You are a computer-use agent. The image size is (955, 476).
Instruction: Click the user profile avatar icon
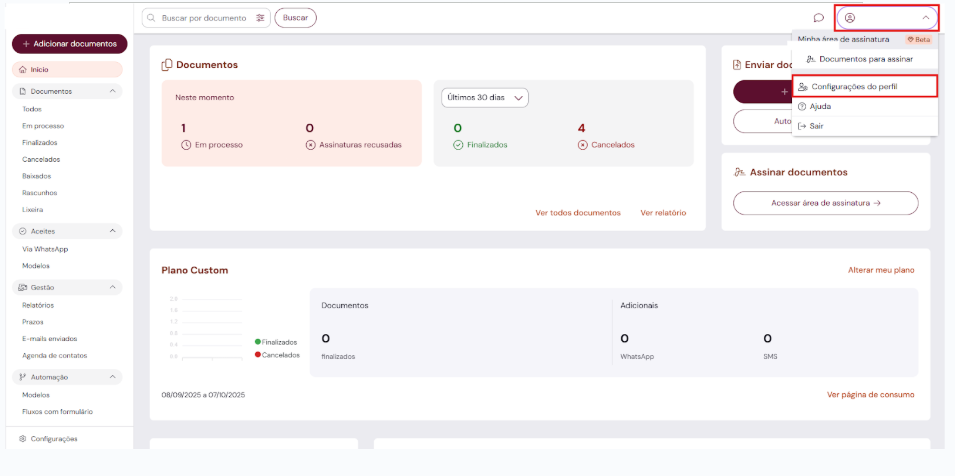pyautogui.click(x=850, y=18)
